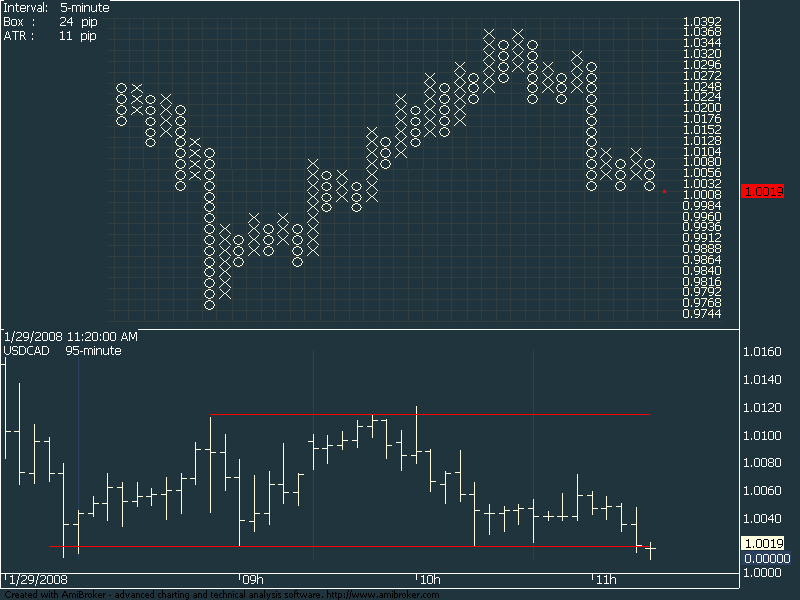Image resolution: width=800 pixels, height=600 pixels.
Task: Click the 1/29/2008 date axis label
Action: click(x=38, y=580)
